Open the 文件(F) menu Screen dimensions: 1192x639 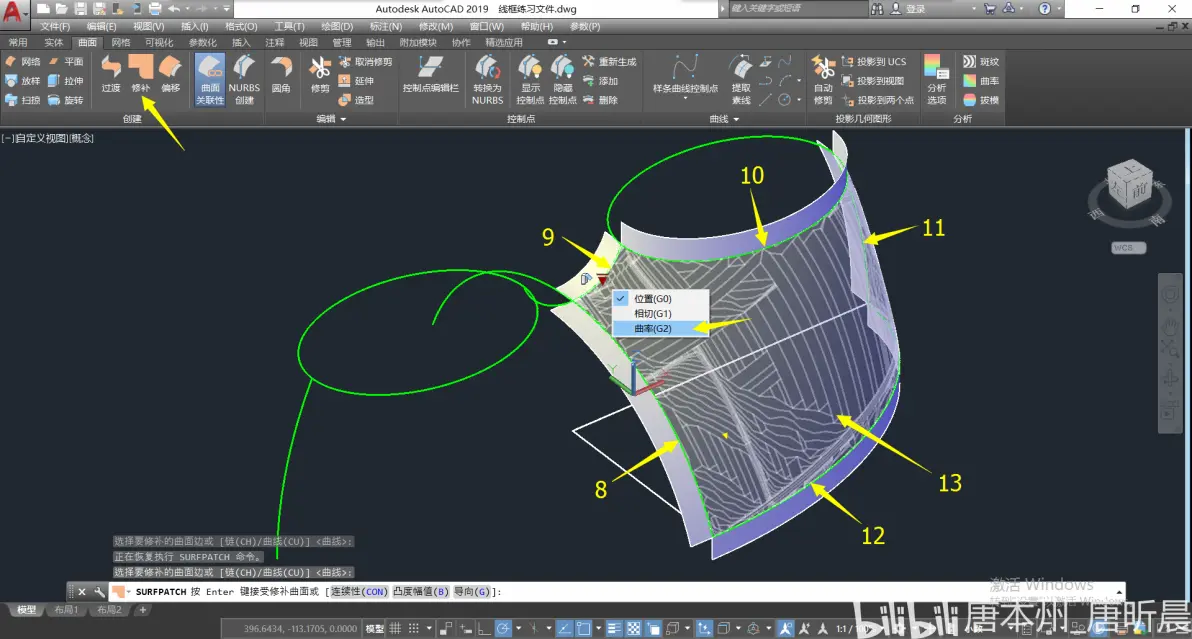(x=55, y=27)
